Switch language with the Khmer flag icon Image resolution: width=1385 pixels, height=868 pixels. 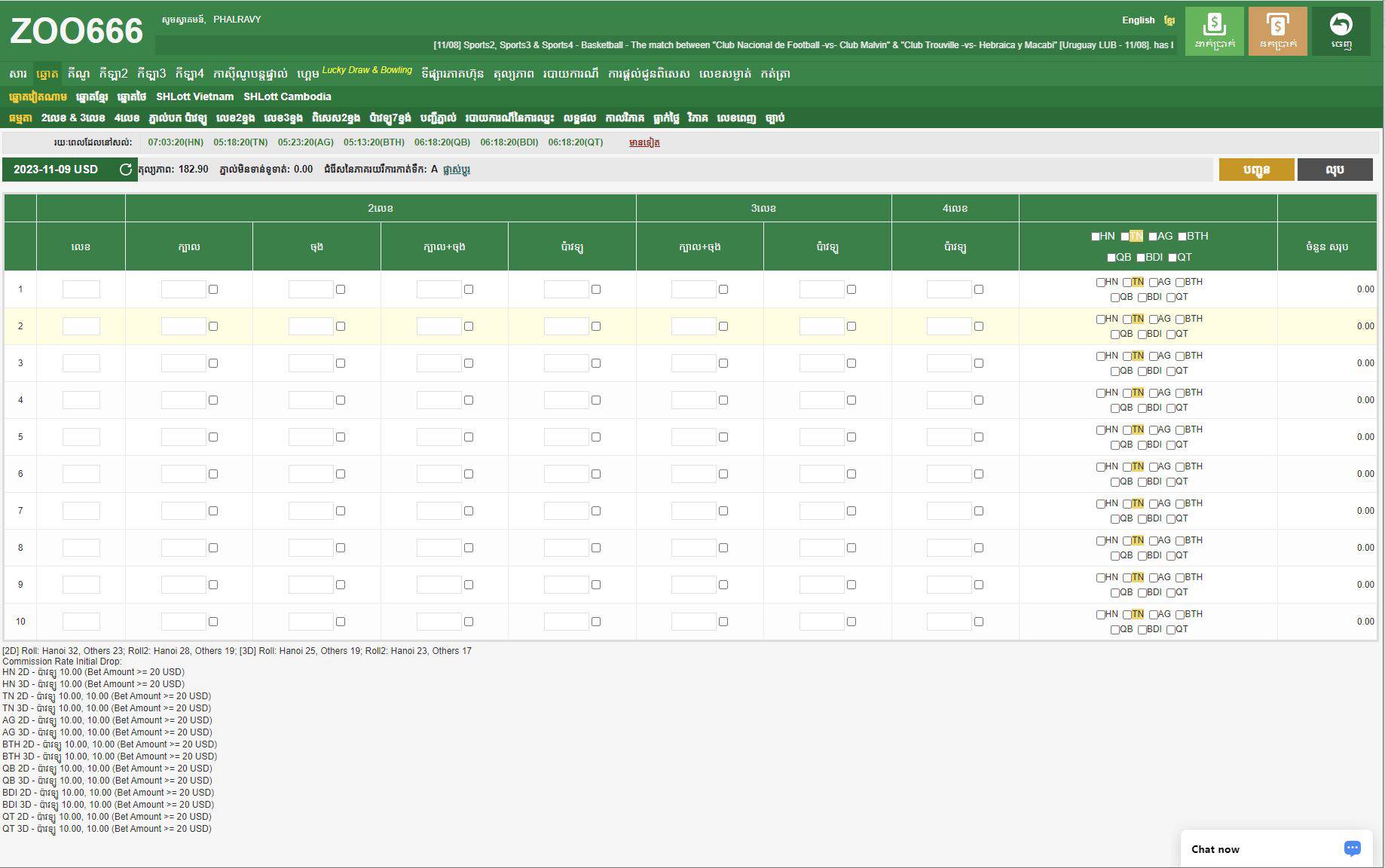click(1169, 20)
